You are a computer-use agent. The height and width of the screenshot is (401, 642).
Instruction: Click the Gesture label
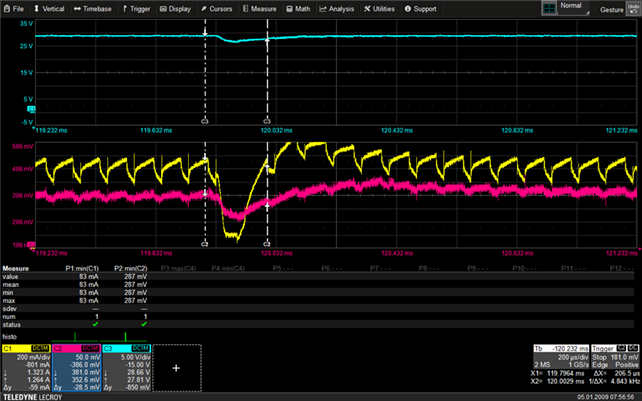[x=612, y=10]
